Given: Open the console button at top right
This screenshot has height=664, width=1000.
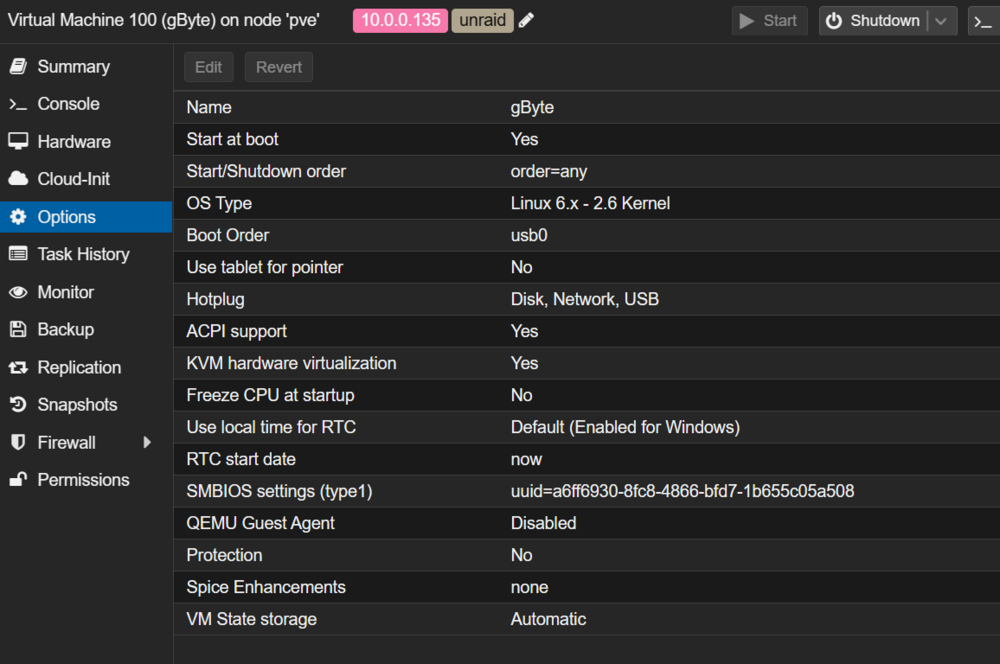Looking at the screenshot, I should [983, 21].
